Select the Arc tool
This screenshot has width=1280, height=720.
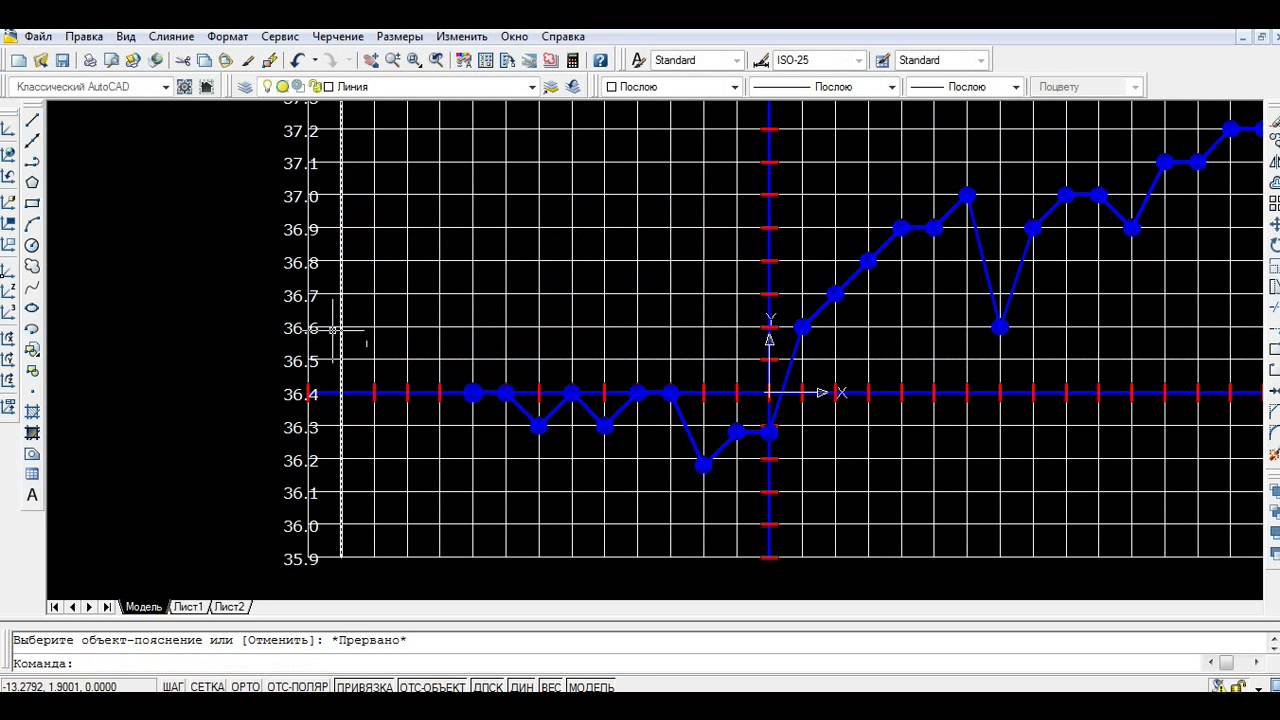click(32, 224)
